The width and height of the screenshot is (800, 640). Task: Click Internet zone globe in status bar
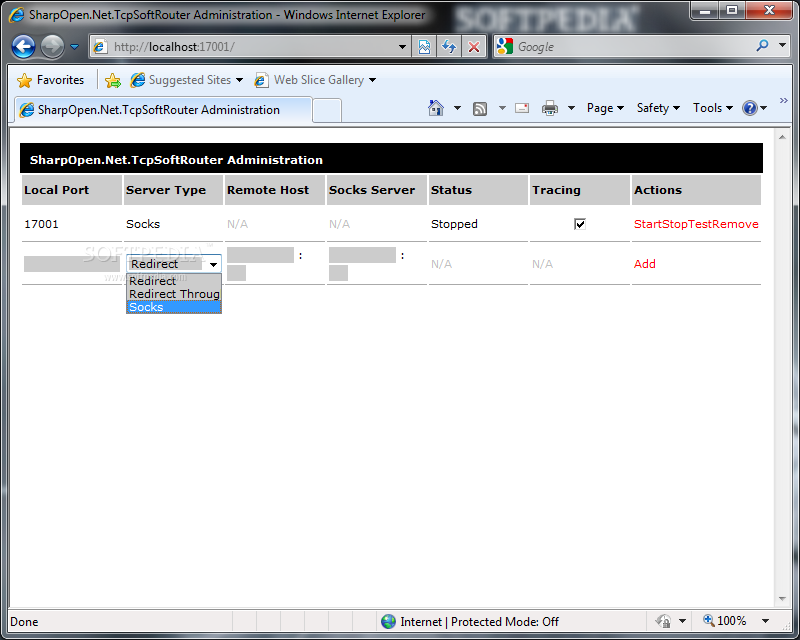coord(389,621)
